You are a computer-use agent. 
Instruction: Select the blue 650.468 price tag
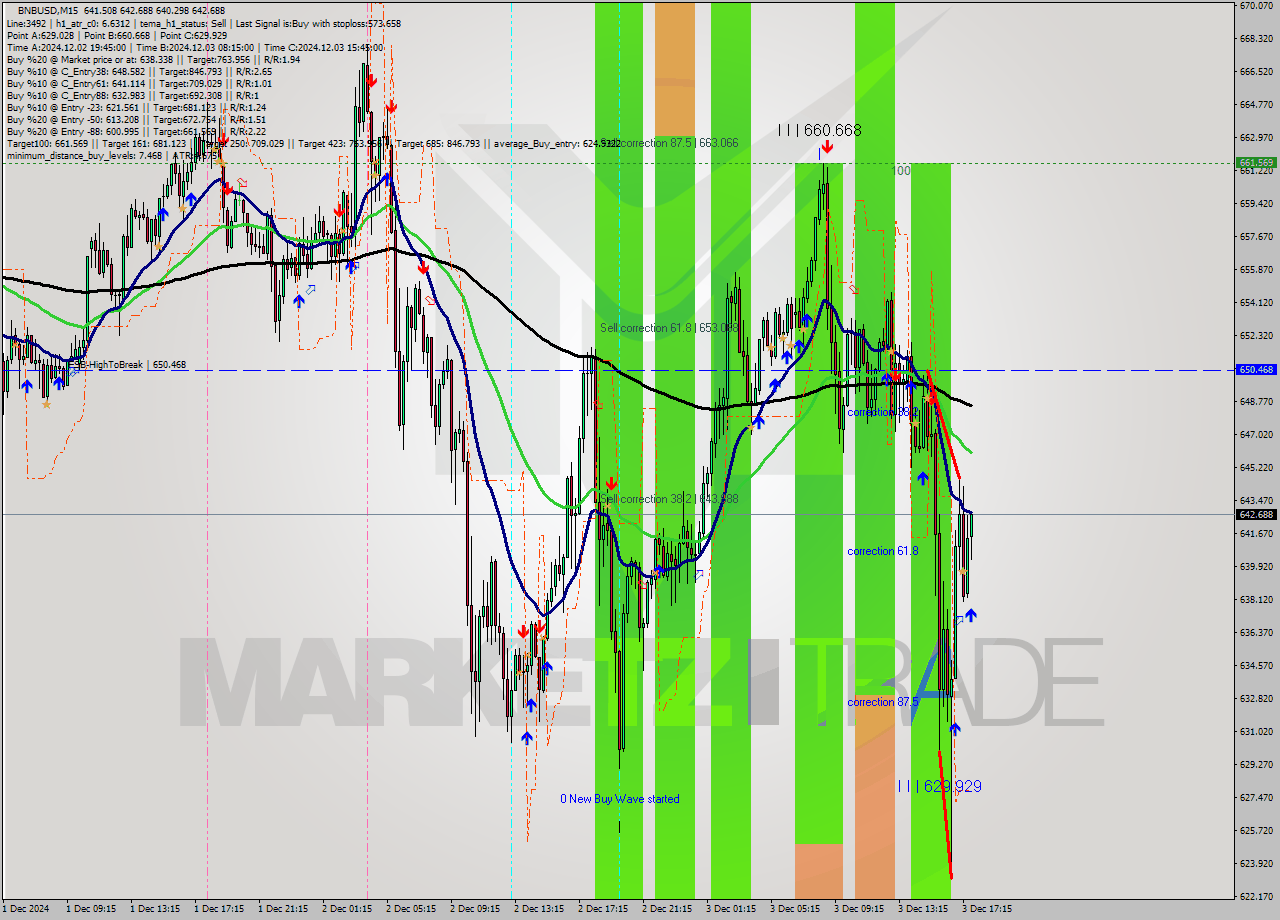(1257, 370)
